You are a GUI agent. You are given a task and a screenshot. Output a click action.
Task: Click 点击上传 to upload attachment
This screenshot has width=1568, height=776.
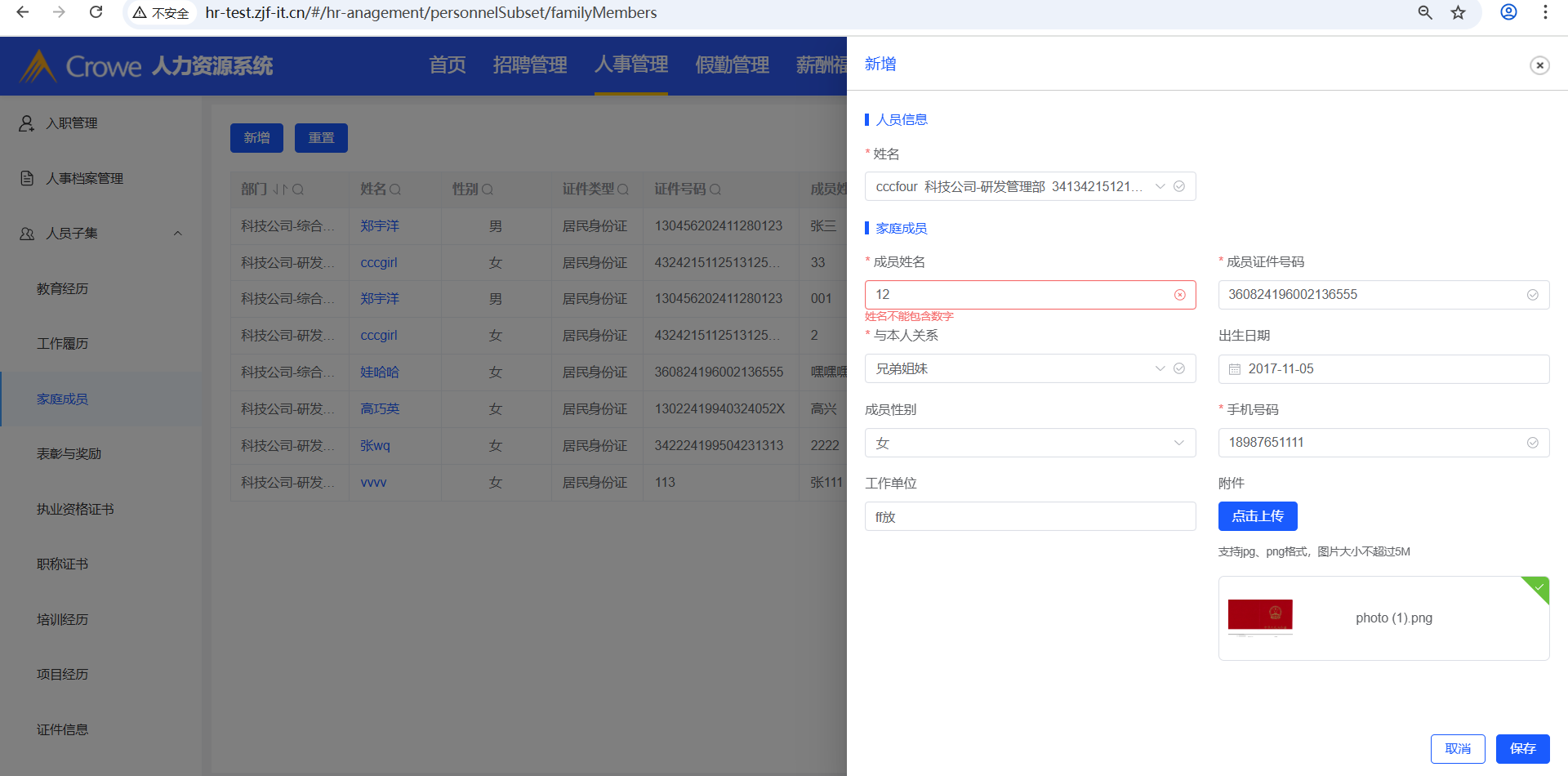[x=1258, y=516]
